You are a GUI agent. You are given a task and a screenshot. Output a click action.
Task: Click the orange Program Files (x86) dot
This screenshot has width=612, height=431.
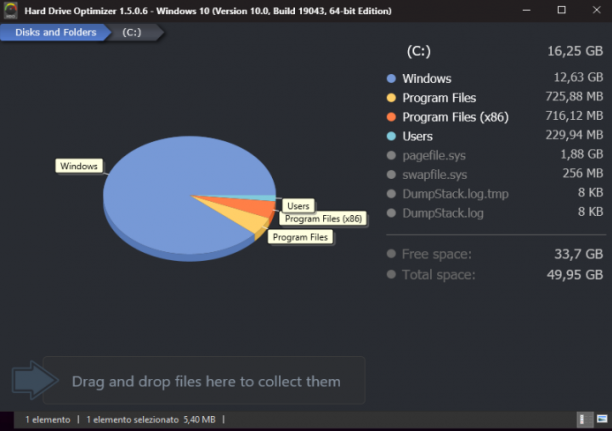click(391, 117)
